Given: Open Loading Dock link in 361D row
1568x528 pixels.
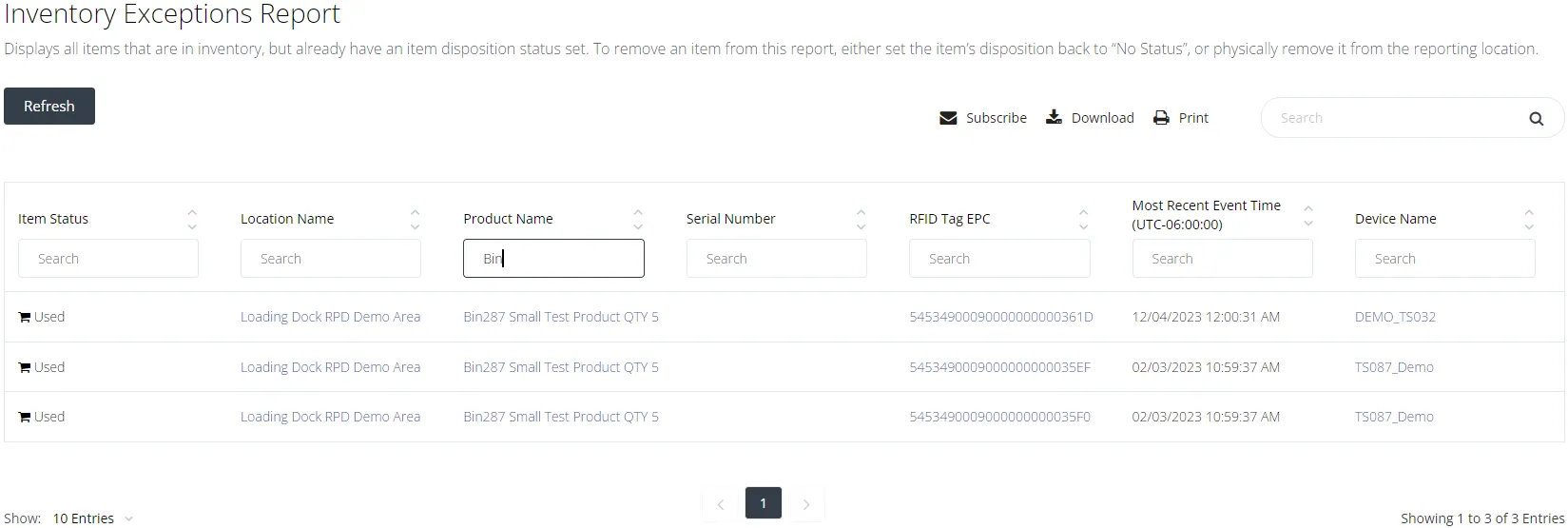Looking at the screenshot, I should [x=330, y=317].
